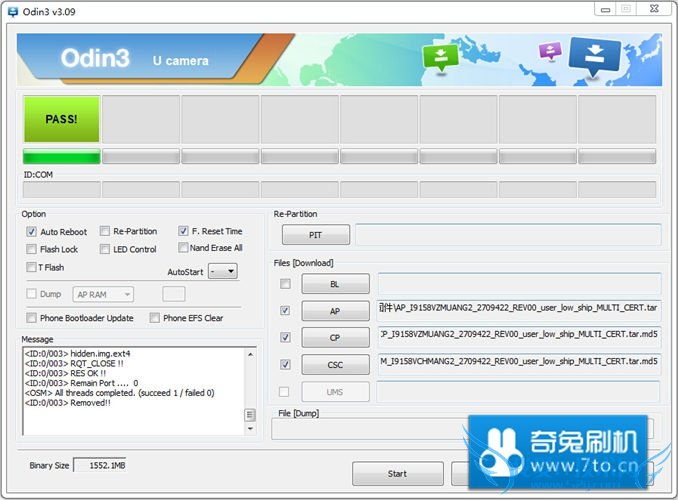Enable the Re-Partition option checkbox
678x500 pixels.
(x=105, y=231)
